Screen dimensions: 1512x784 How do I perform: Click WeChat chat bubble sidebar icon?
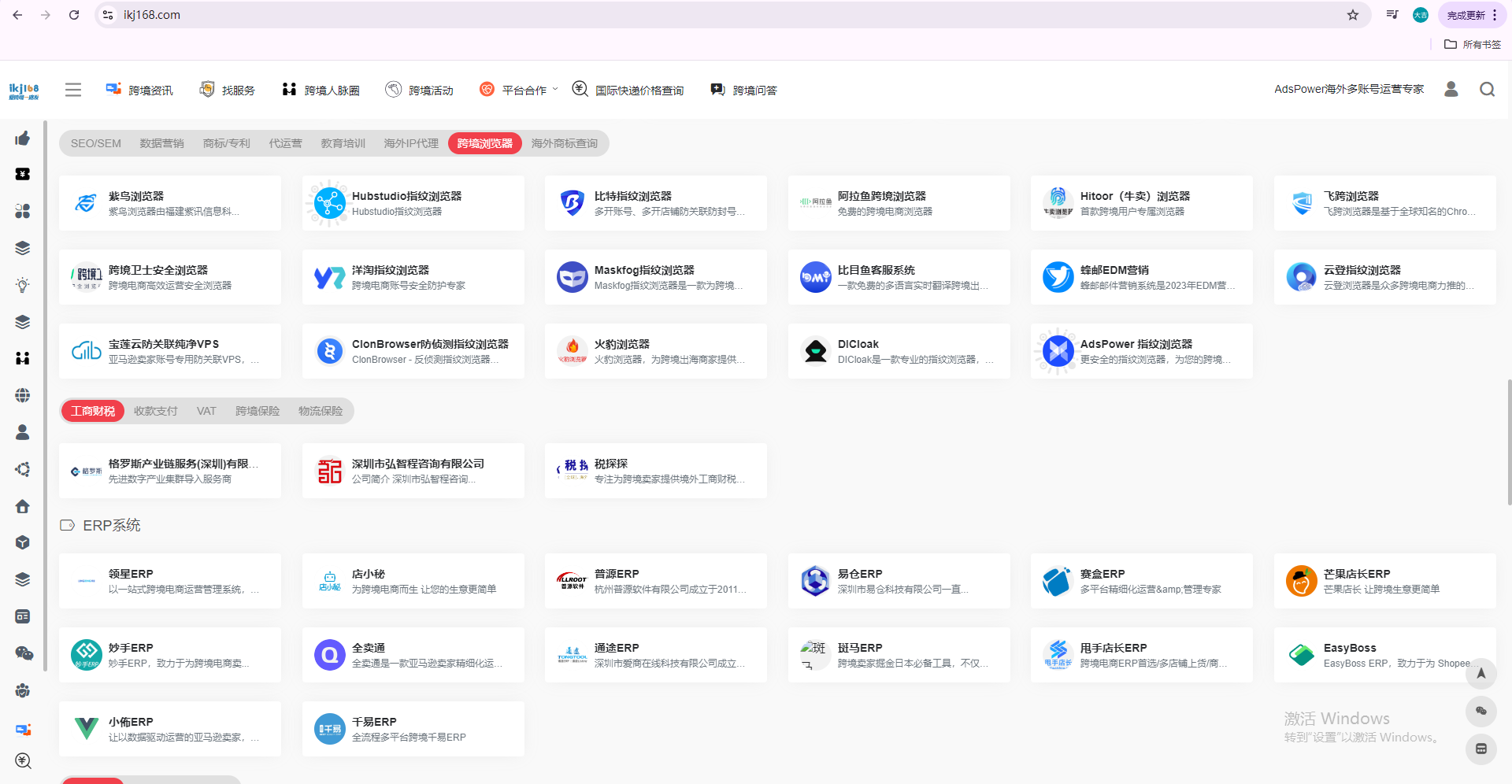pos(24,653)
